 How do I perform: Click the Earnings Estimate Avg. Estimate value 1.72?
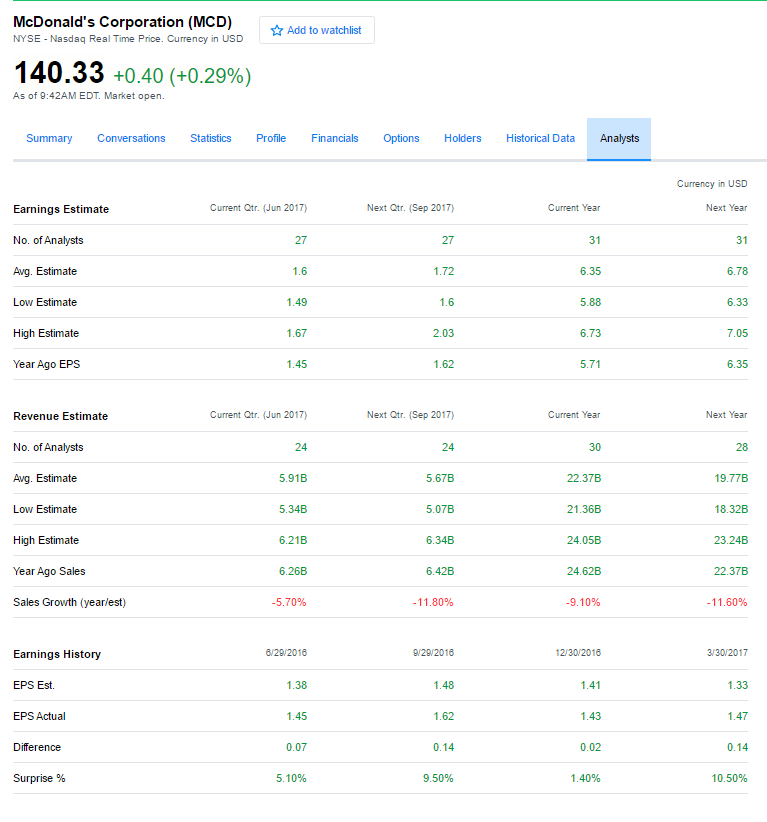click(x=444, y=272)
